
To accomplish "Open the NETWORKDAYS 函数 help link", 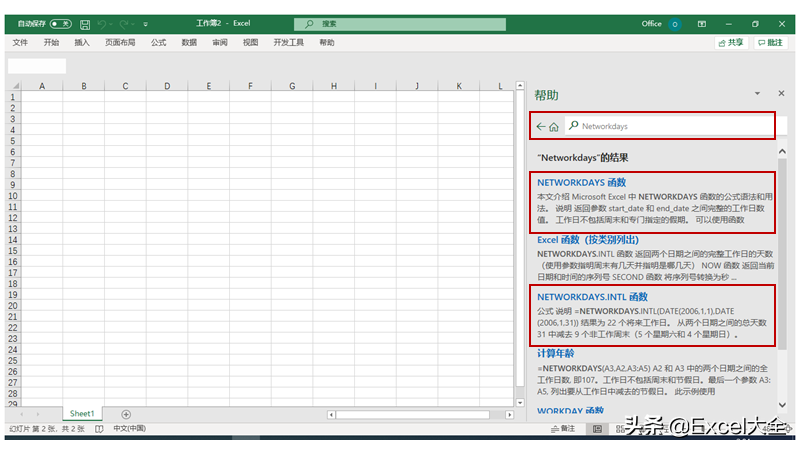I will click(x=581, y=182).
